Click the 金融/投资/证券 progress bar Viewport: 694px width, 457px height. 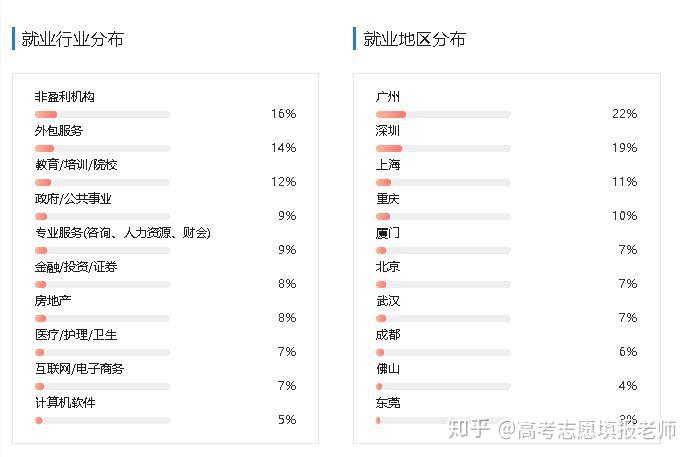click(x=102, y=284)
